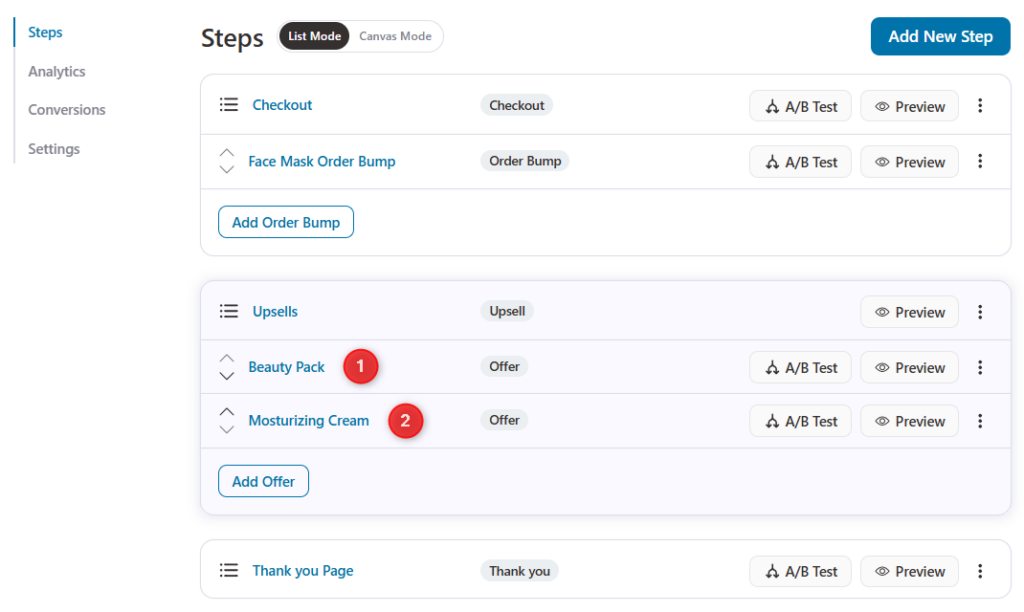
Task: Click the Order Bump type badge
Action: [x=525, y=161]
